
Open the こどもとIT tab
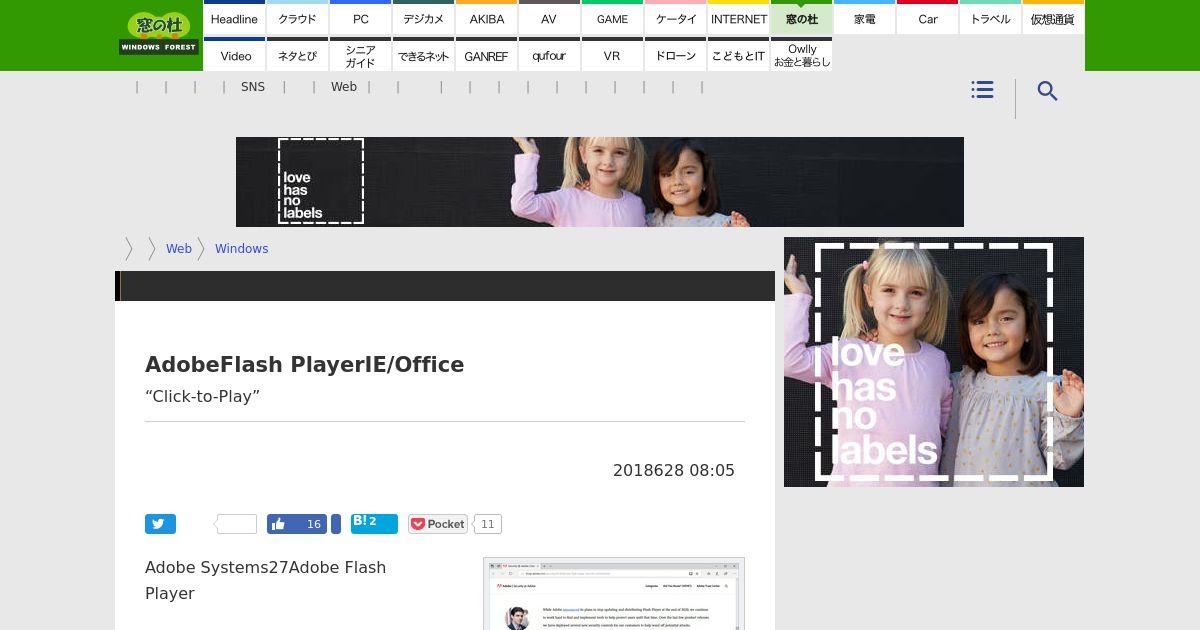click(x=738, y=56)
